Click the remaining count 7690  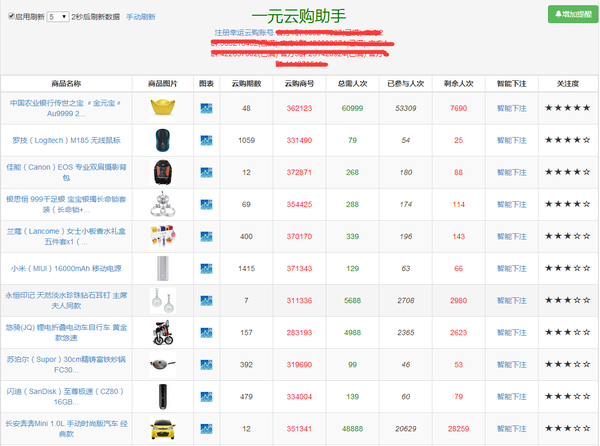tap(458, 108)
